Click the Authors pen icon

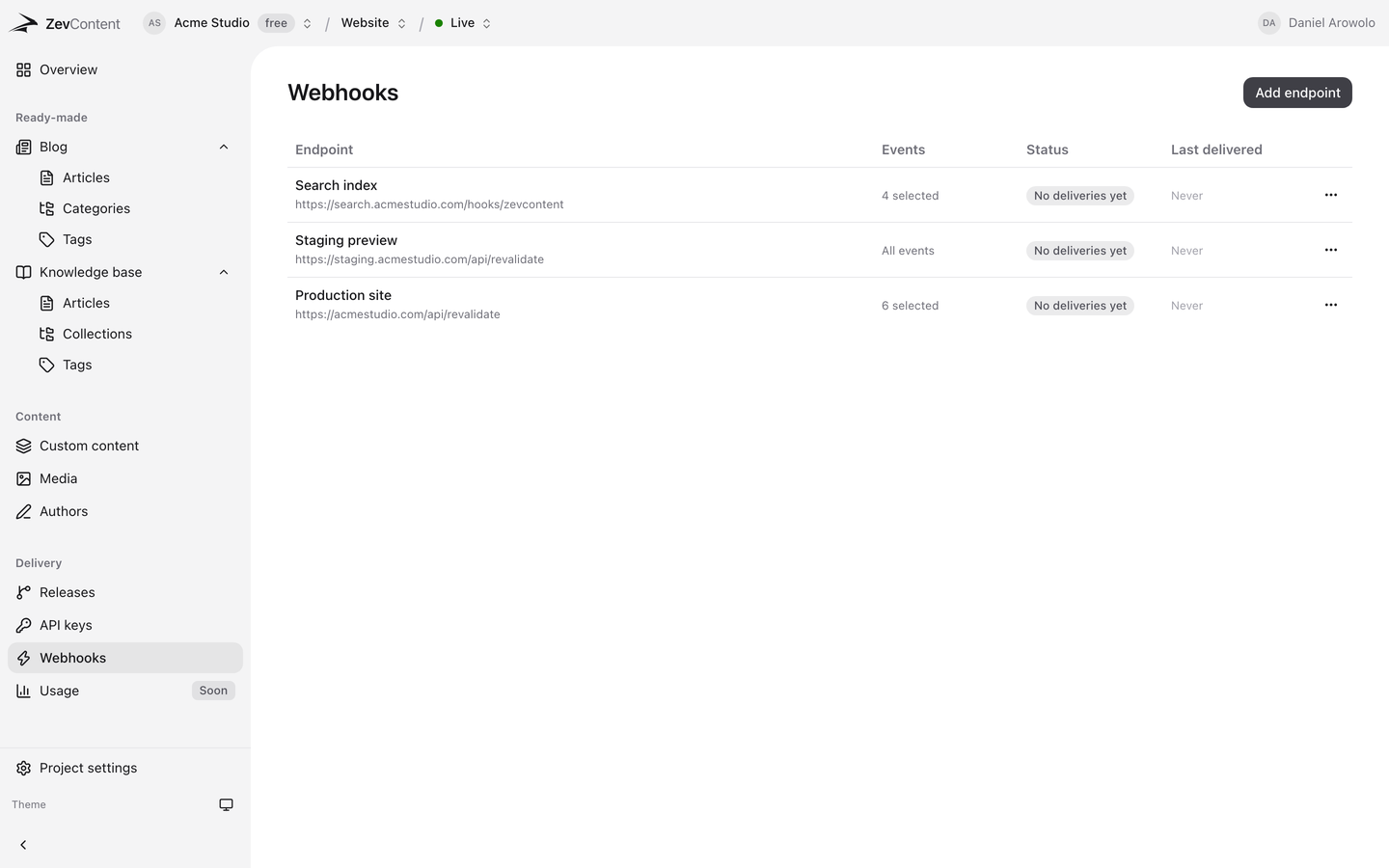coord(23,511)
